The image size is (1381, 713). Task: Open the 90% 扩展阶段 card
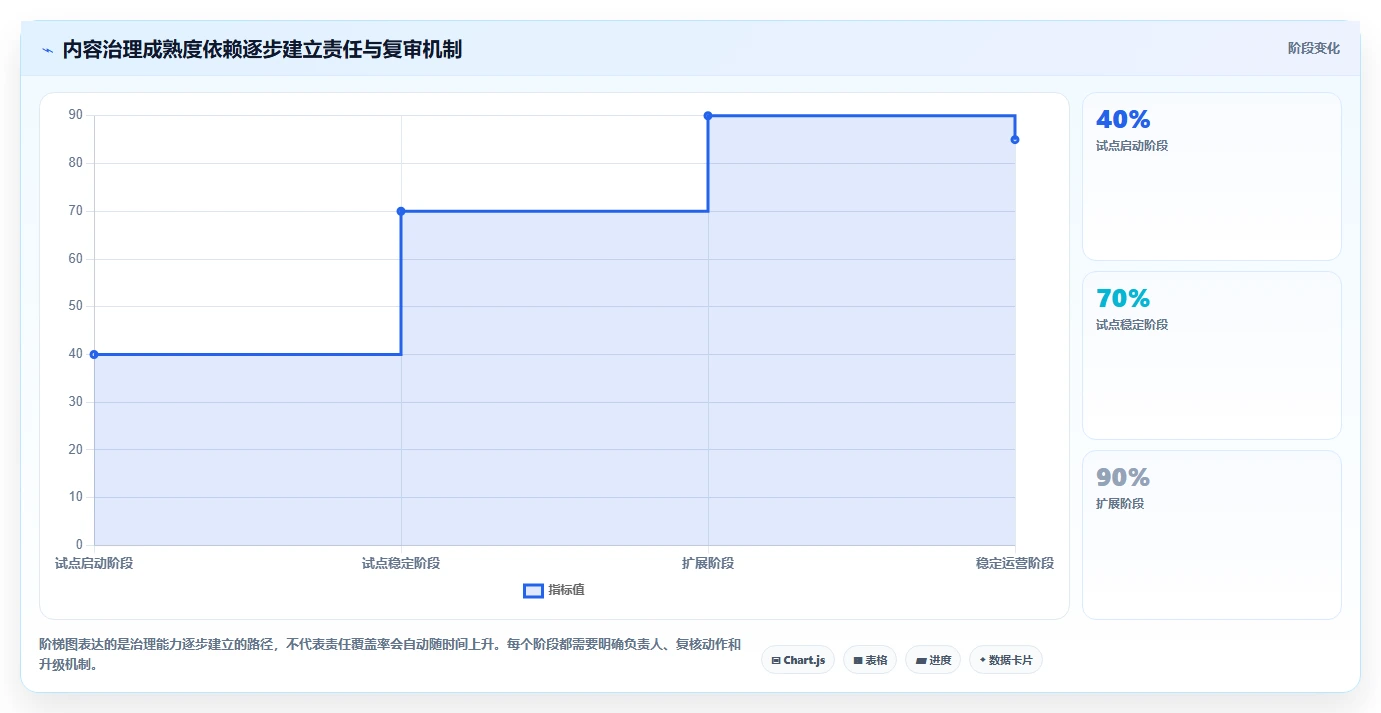[1212, 535]
